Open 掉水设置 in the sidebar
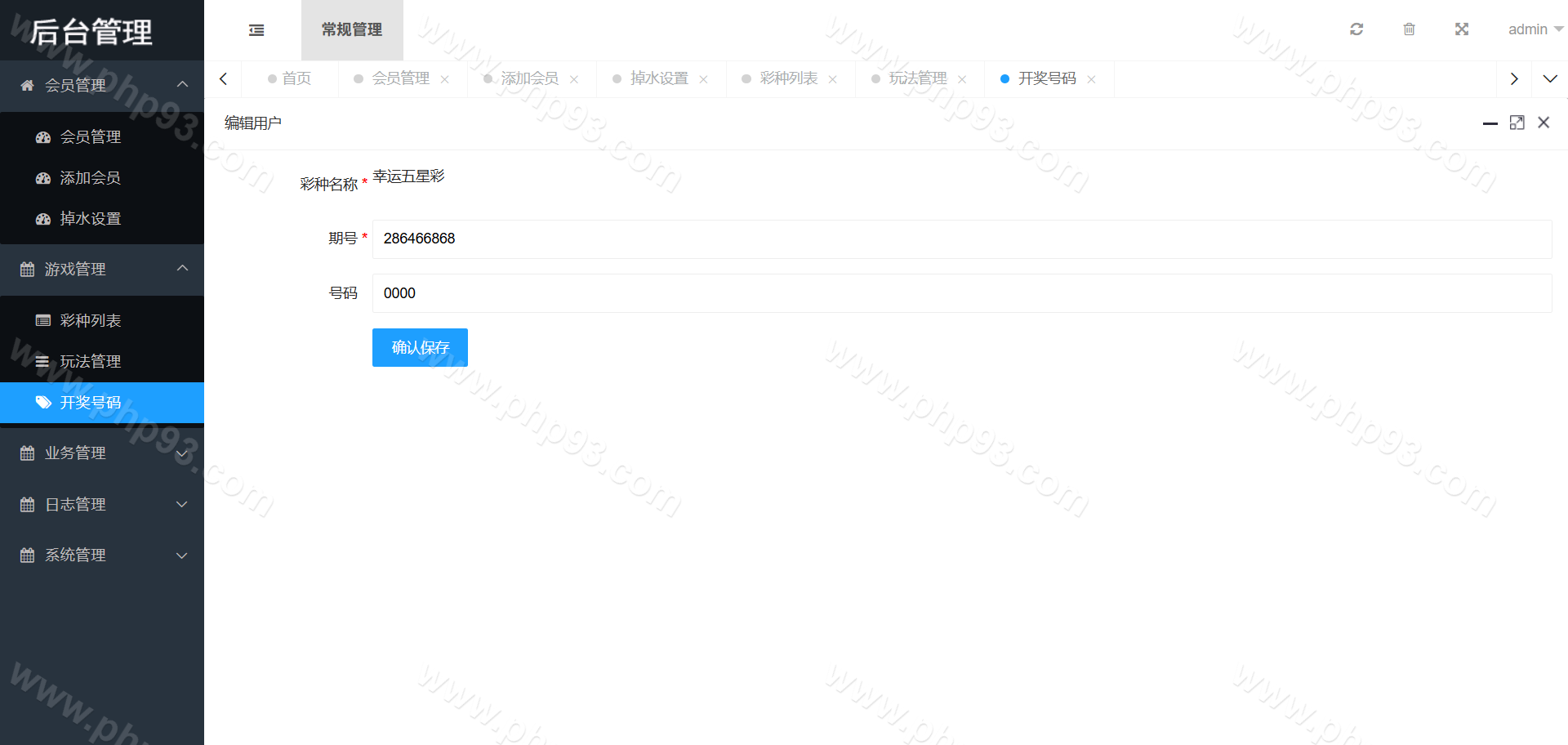 tap(91, 219)
